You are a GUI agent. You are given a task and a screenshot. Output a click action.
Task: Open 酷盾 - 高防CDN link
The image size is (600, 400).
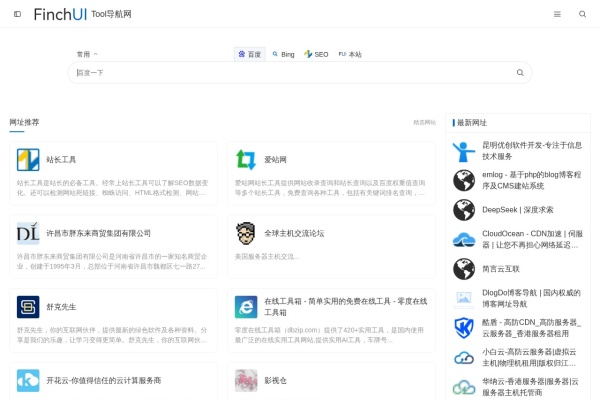[532, 328]
